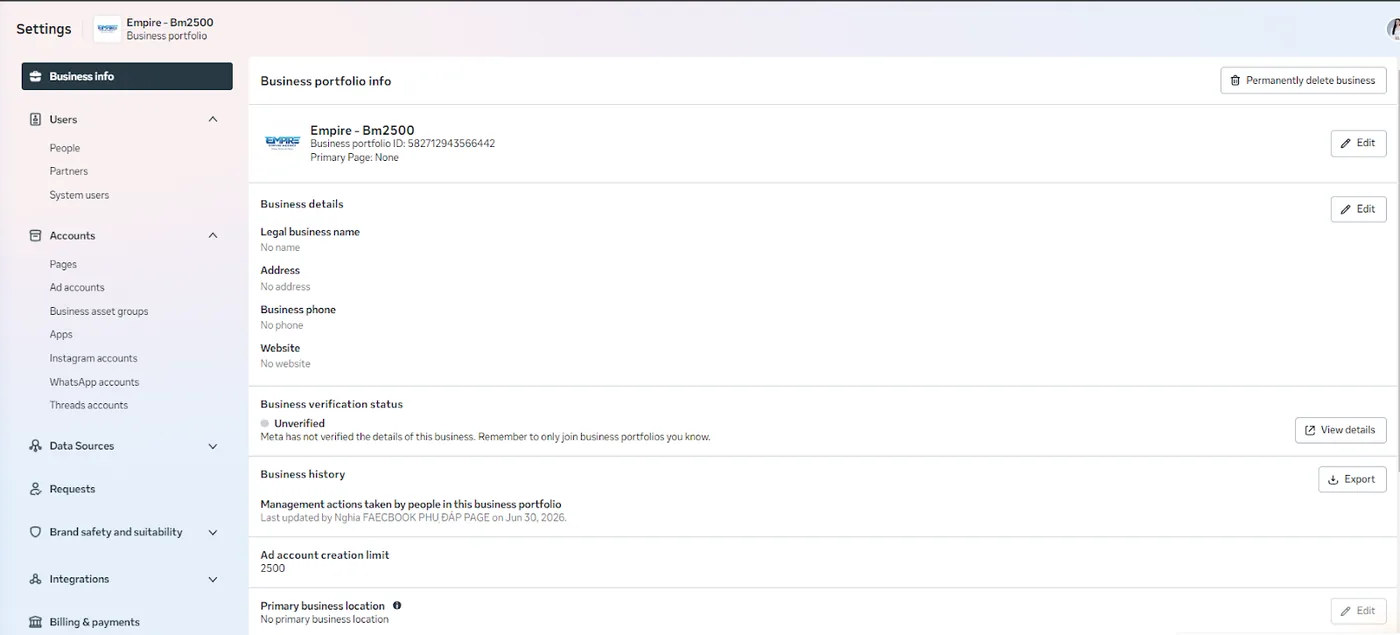Expand the Integrations chevron
The width and height of the screenshot is (1400, 635).
tap(213, 579)
